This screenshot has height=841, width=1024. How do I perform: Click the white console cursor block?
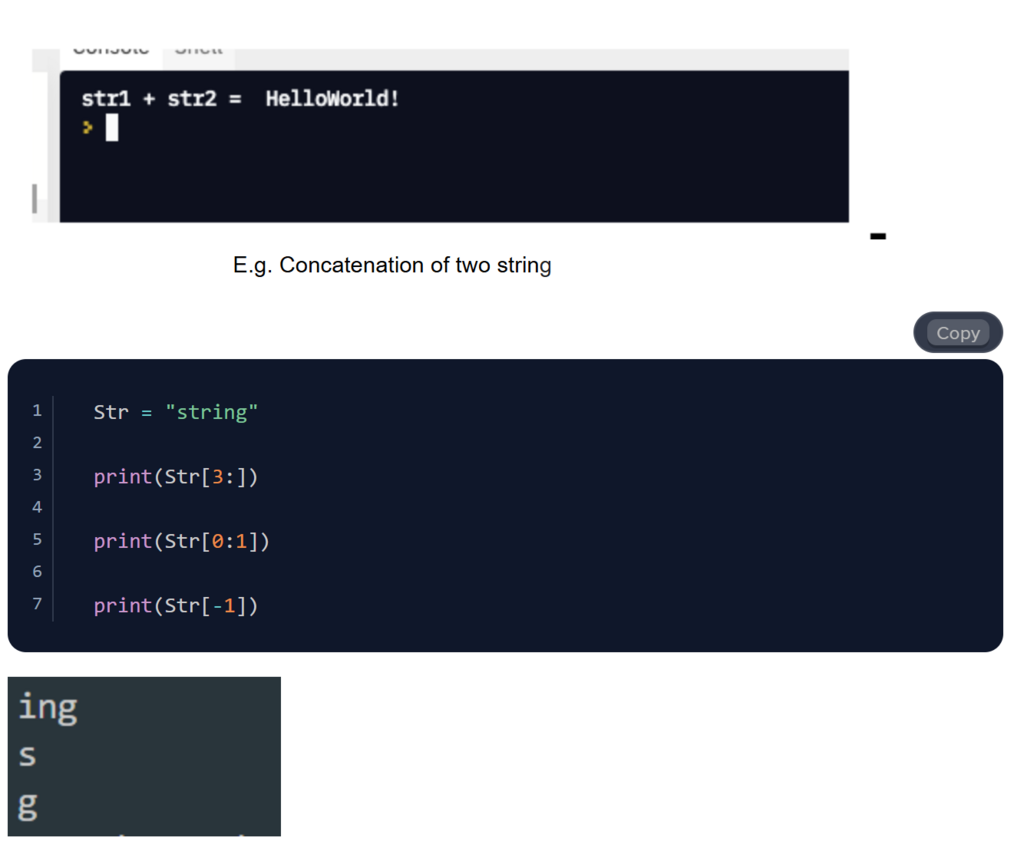[112, 128]
